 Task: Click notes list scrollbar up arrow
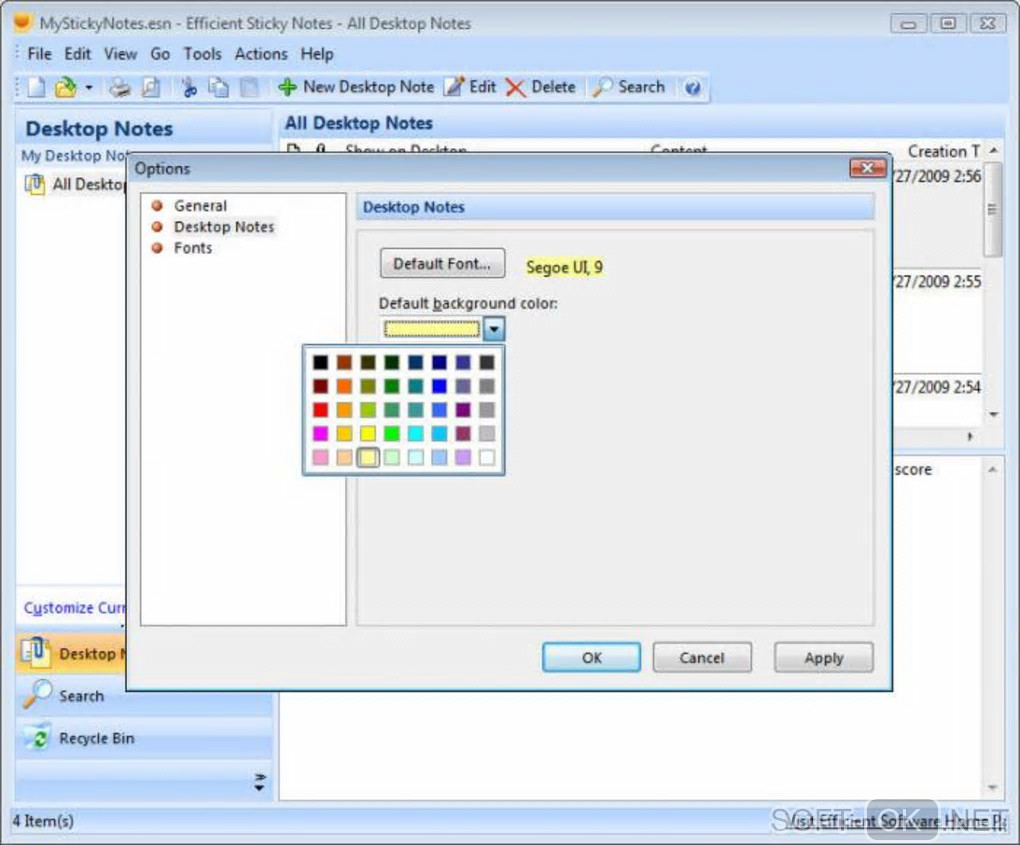pyautogui.click(x=993, y=150)
